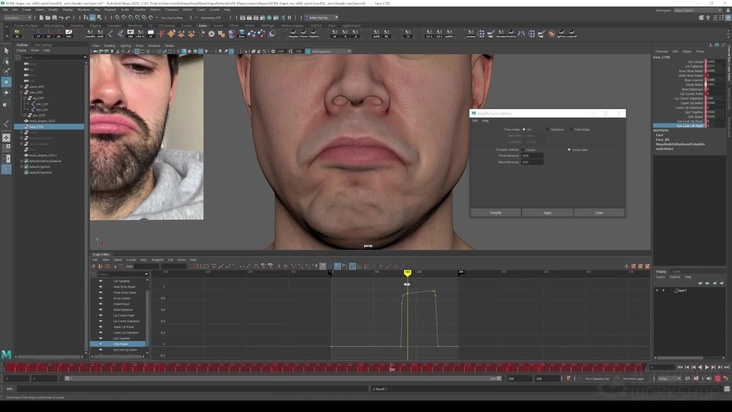The image size is (732, 412).
Task: Click the red Auto Keyframe toggle icon
Action: (718, 378)
